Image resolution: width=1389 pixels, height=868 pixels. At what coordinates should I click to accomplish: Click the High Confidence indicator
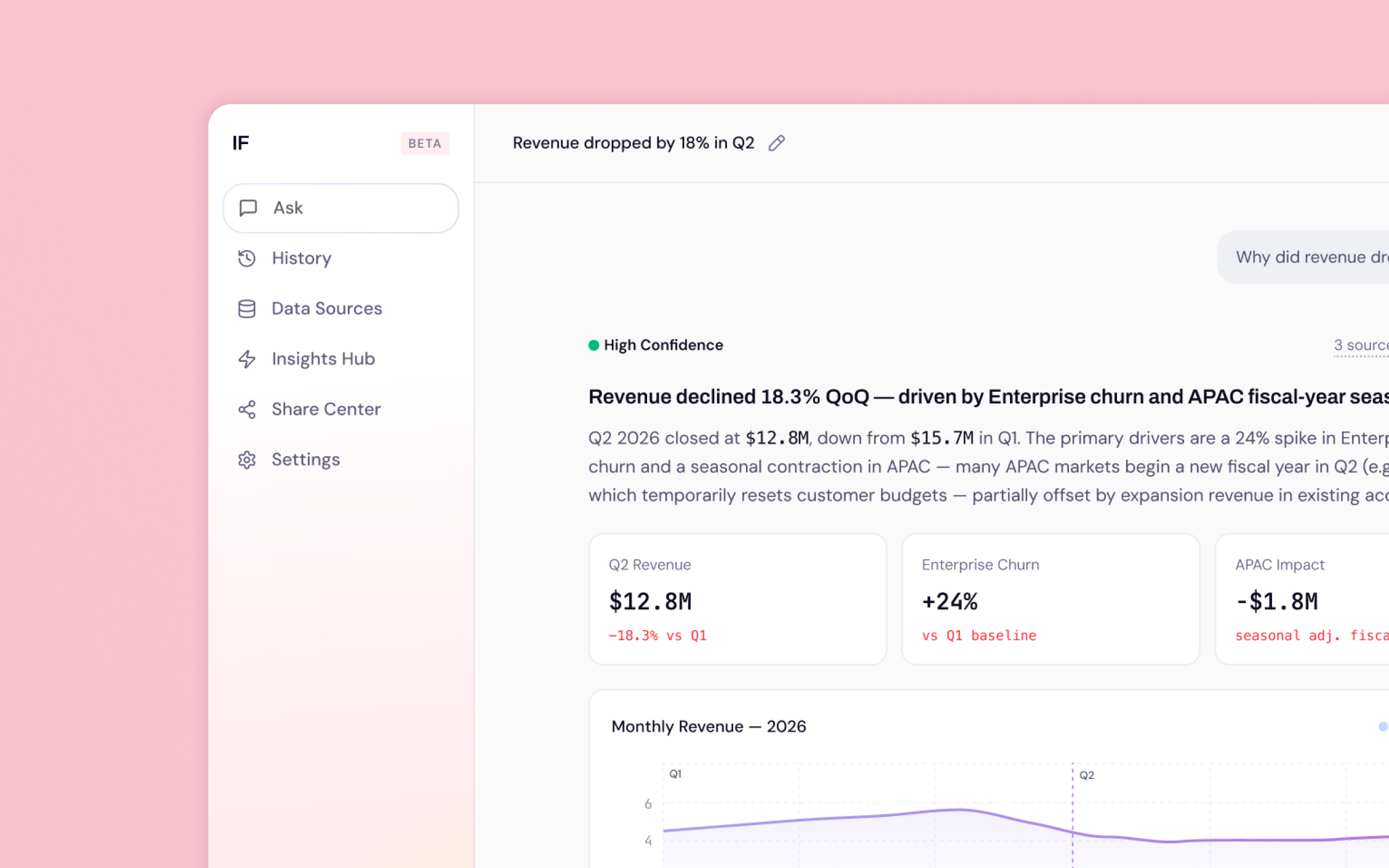click(656, 345)
